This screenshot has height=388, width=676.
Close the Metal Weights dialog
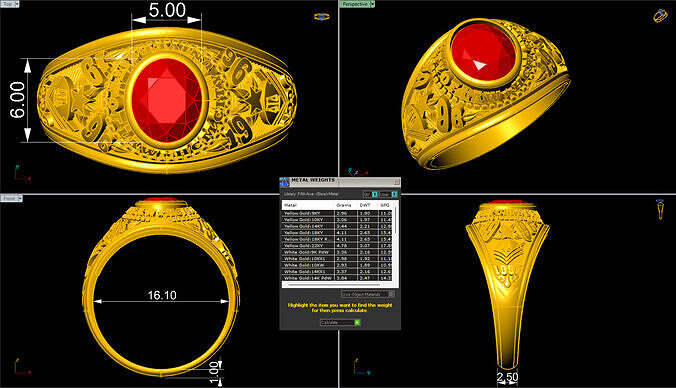click(397, 182)
